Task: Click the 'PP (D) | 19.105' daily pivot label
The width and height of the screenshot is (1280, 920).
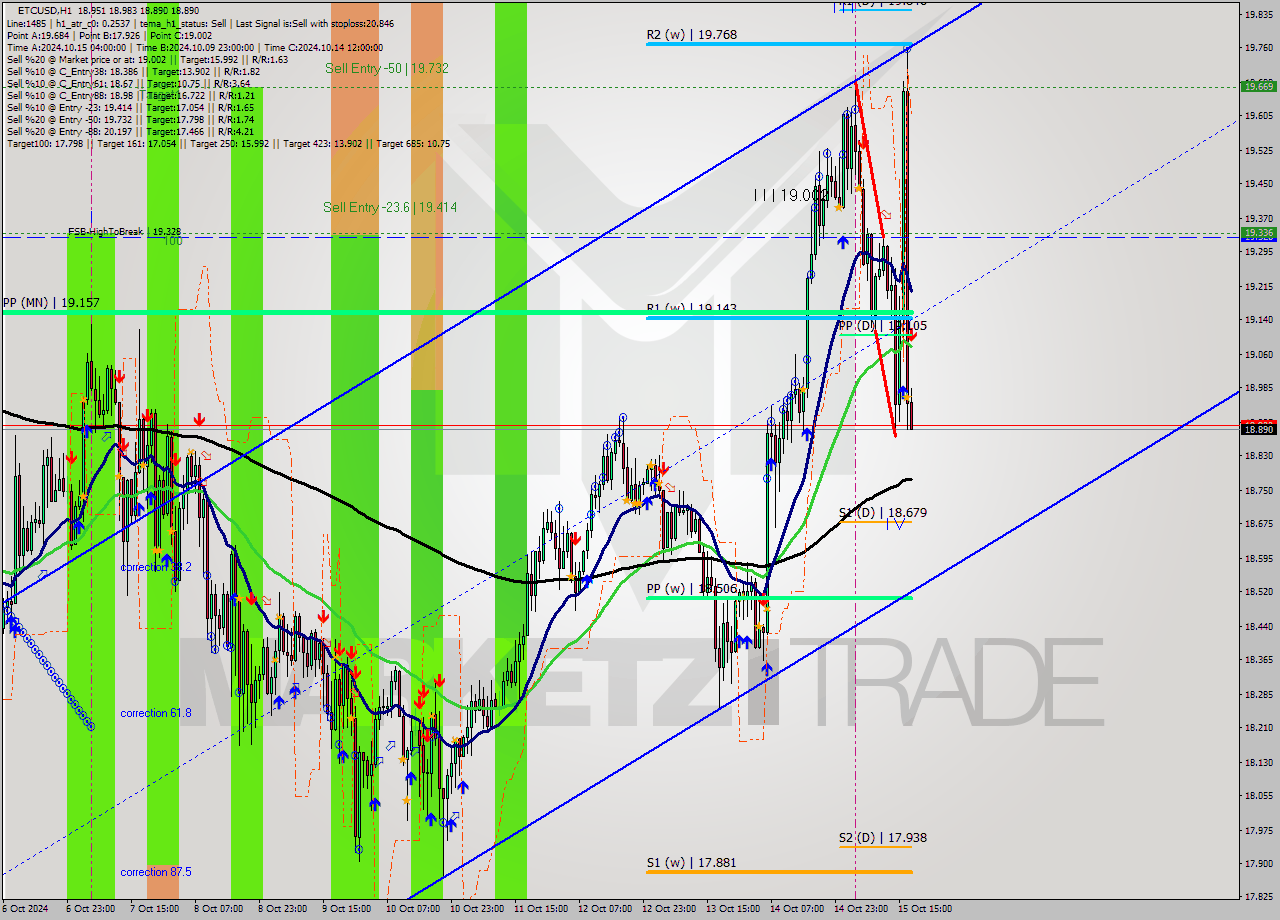Action: (x=882, y=325)
